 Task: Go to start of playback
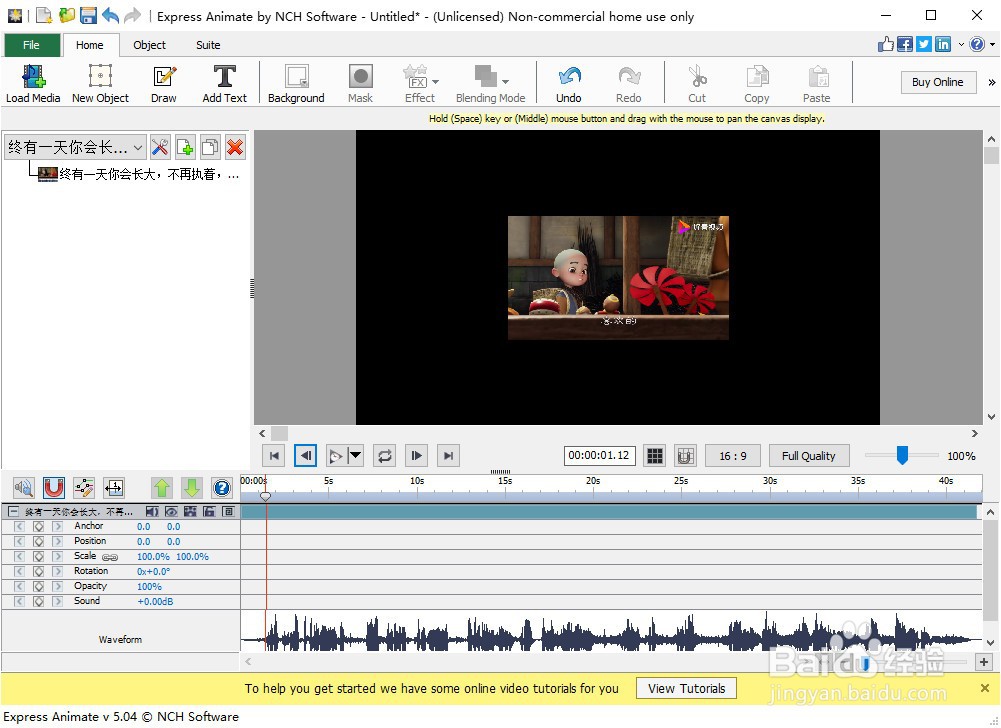[x=274, y=455]
